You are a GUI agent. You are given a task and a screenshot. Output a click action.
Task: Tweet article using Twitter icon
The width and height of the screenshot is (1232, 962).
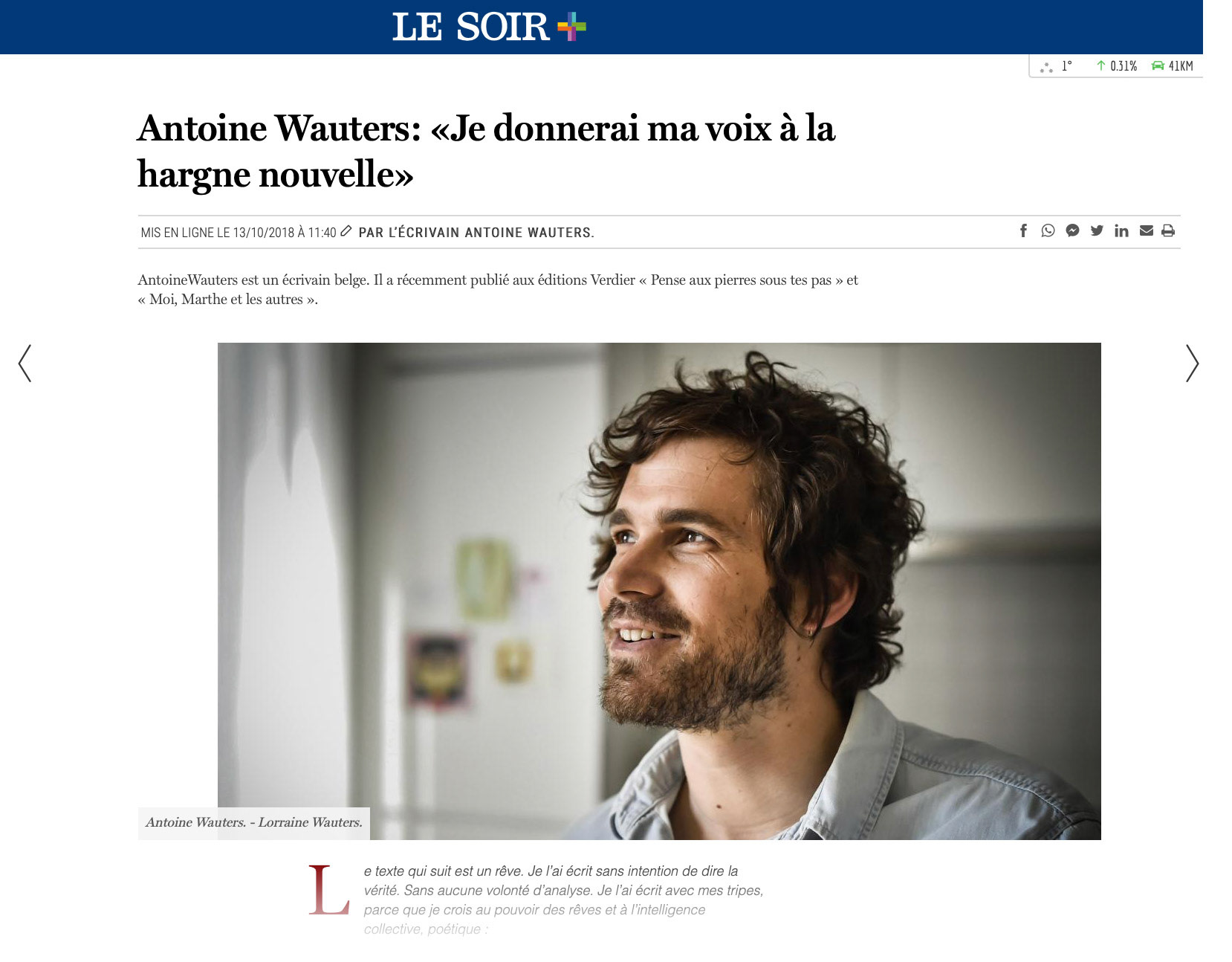tap(1097, 230)
